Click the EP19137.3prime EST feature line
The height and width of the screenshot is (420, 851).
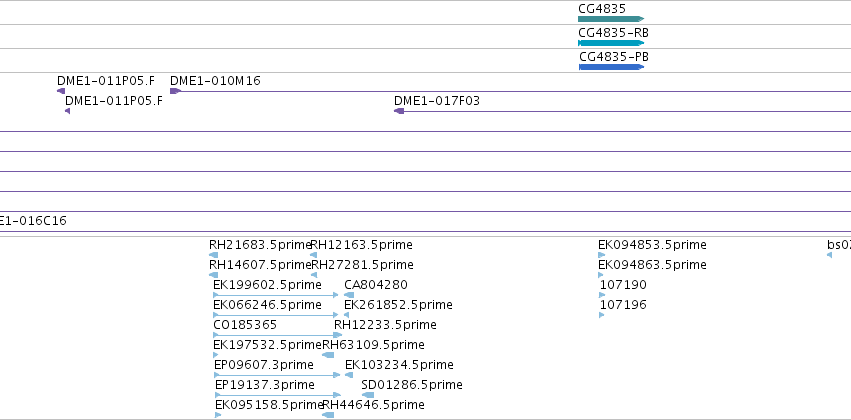pos(278,395)
